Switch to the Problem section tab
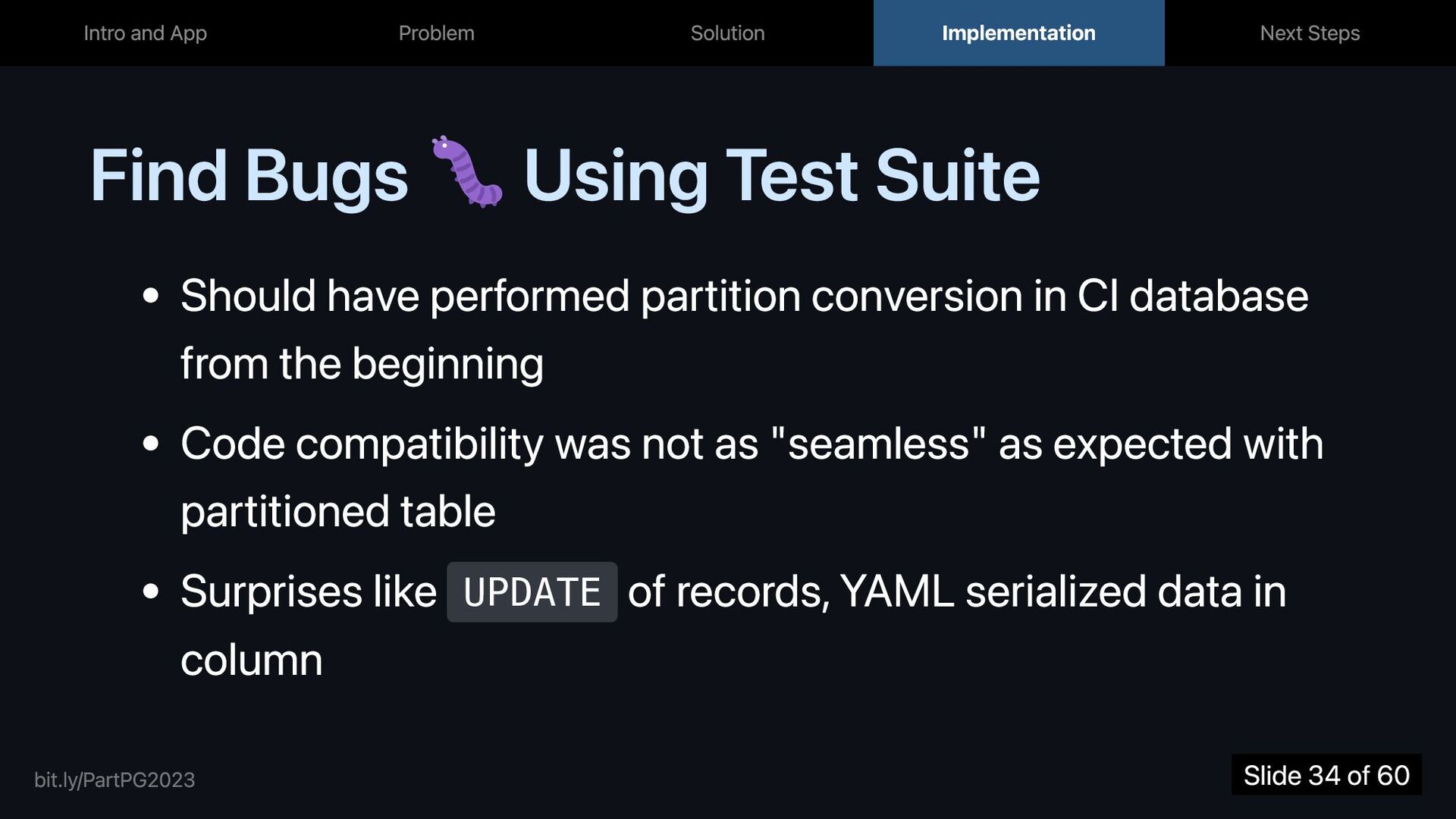 pos(436,33)
